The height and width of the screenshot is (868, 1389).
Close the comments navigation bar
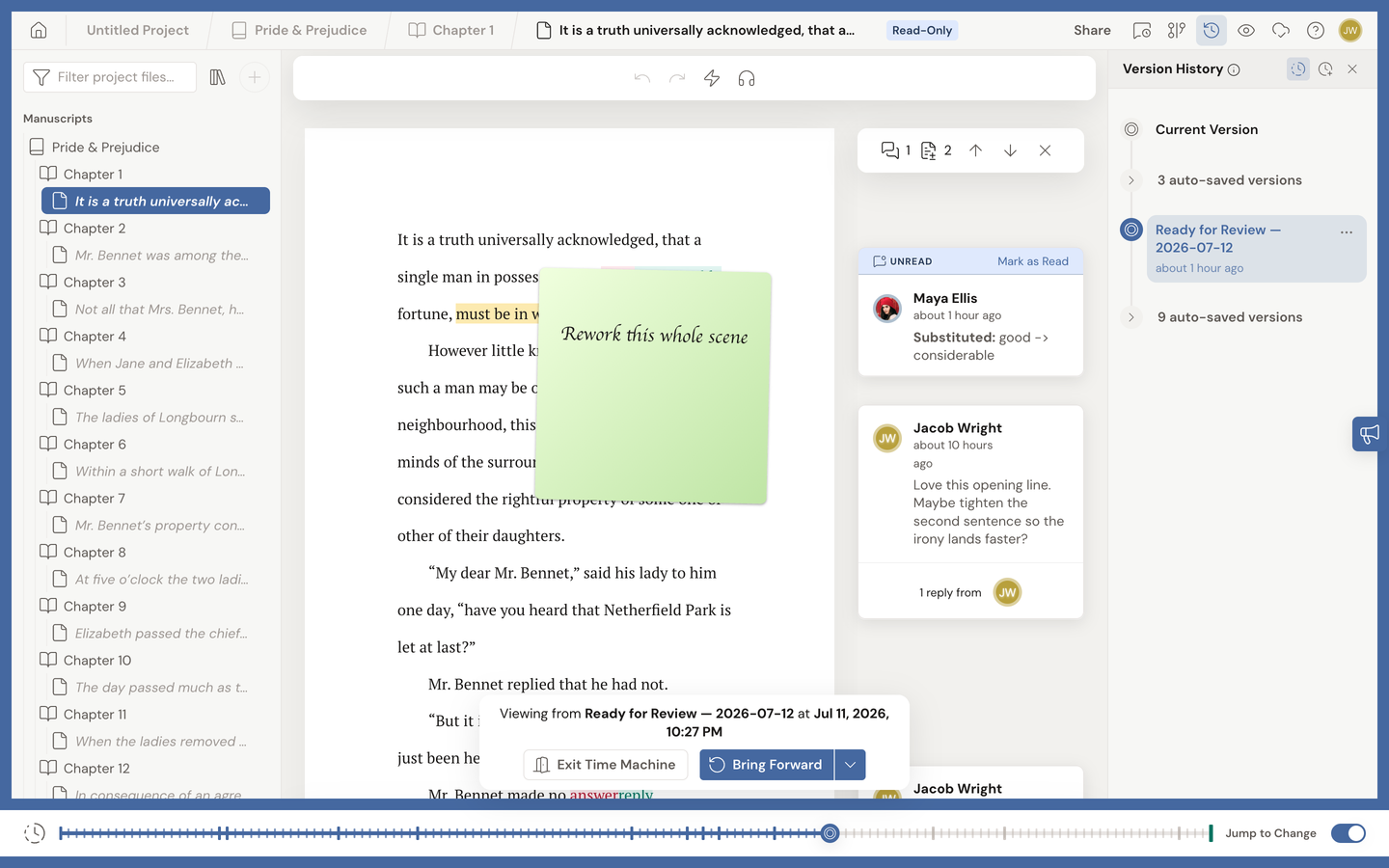(x=1045, y=150)
